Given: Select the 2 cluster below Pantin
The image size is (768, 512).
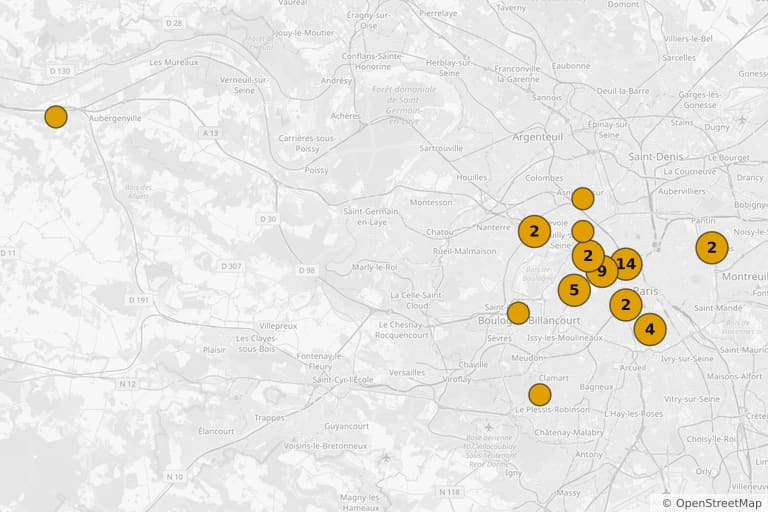Looking at the screenshot, I should click(x=712, y=247).
